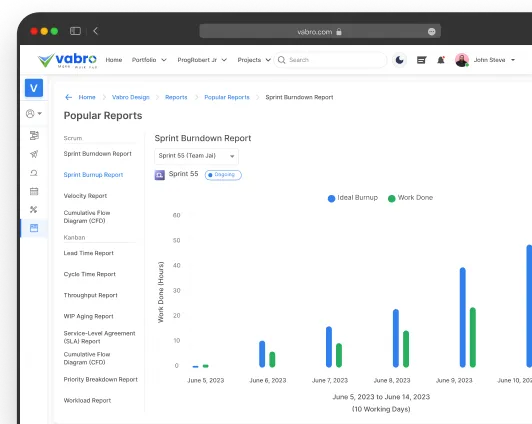
Task: Toggle Work Done legend green swatch
Action: [x=392, y=198]
